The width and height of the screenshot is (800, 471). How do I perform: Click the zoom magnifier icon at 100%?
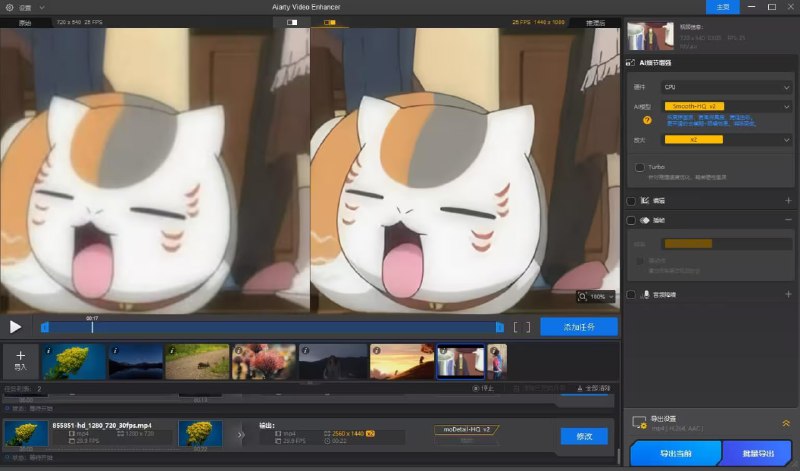pyautogui.click(x=583, y=297)
